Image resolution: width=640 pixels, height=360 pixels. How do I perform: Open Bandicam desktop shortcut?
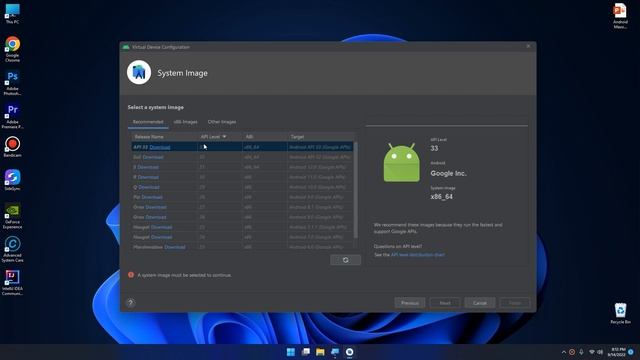point(12,147)
